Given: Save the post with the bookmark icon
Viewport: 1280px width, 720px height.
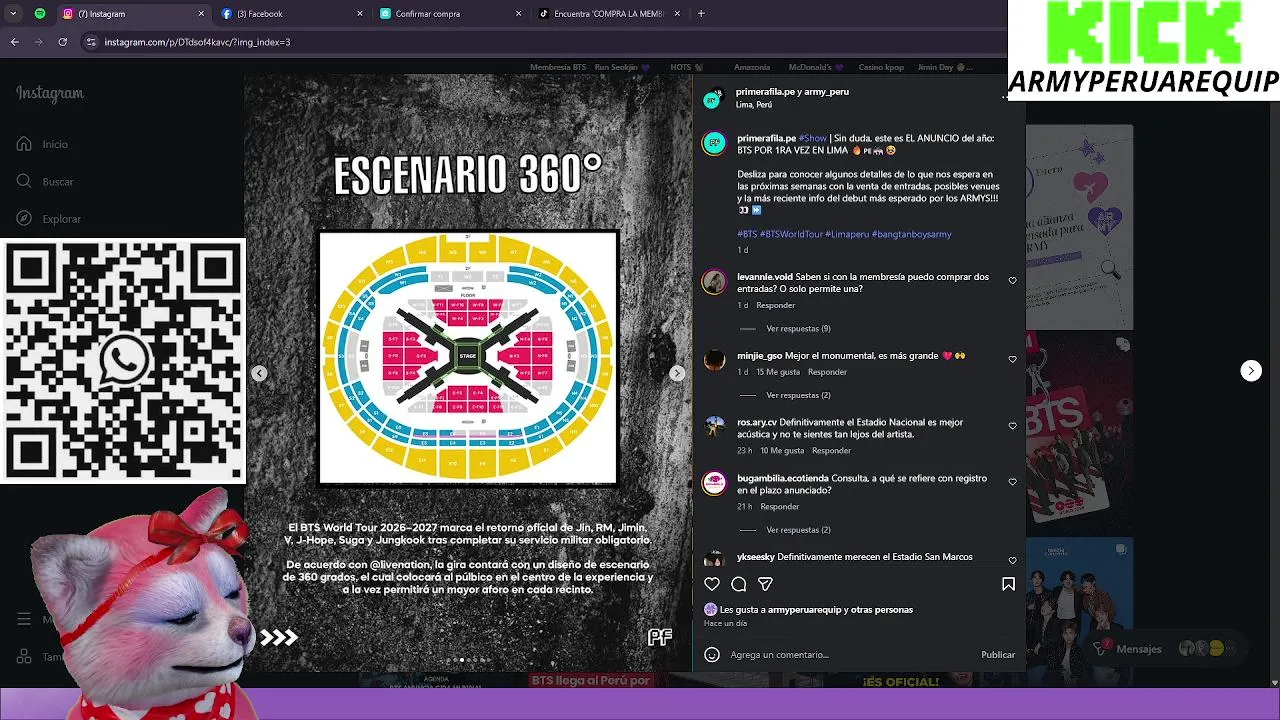Looking at the screenshot, I should (x=1008, y=584).
